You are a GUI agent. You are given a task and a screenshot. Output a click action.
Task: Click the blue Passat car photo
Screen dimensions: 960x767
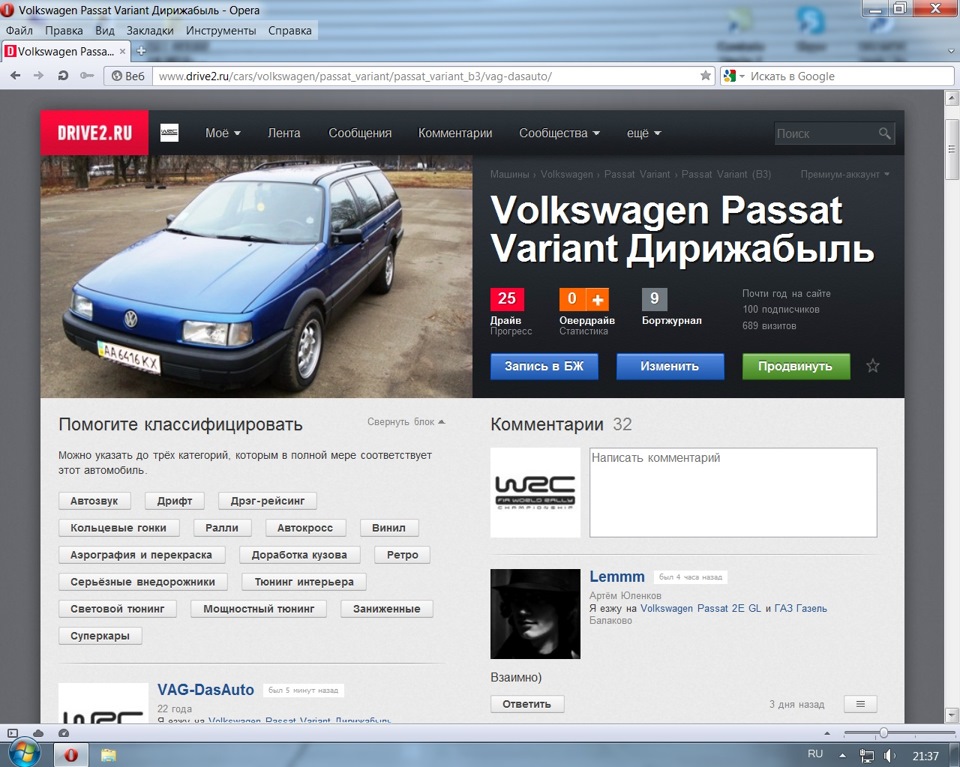click(257, 276)
